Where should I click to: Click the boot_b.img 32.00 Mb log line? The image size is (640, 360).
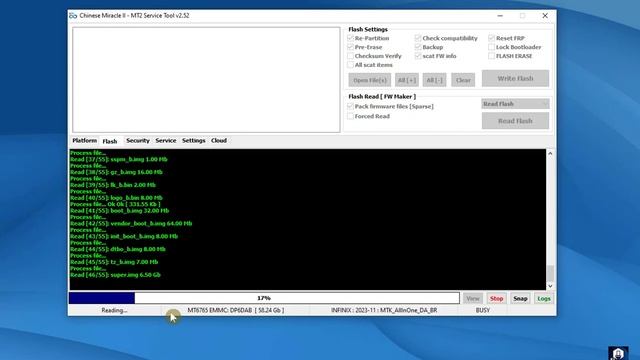point(119,211)
